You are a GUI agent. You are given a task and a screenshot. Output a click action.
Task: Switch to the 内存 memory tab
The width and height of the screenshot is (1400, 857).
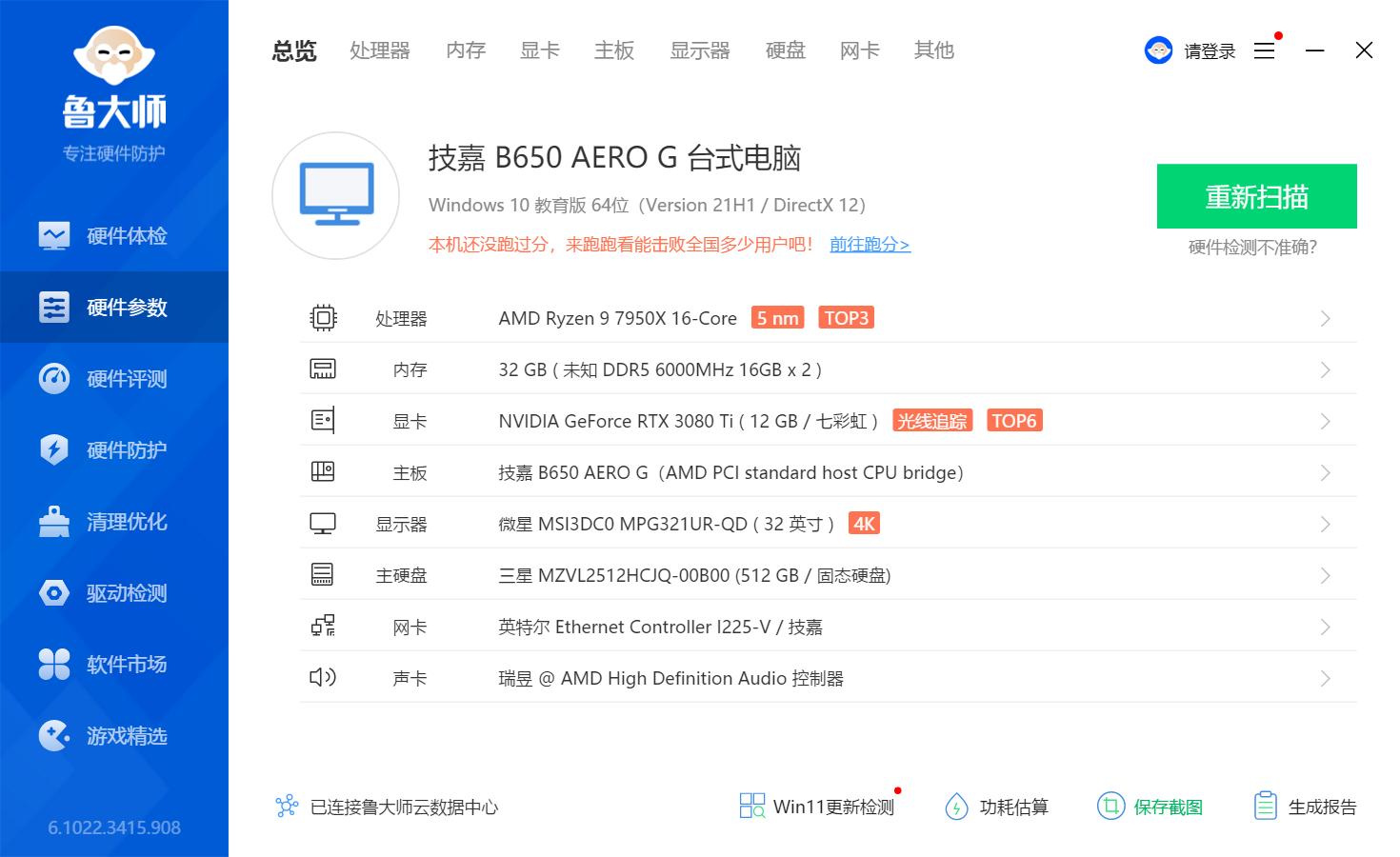pos(464,51)
